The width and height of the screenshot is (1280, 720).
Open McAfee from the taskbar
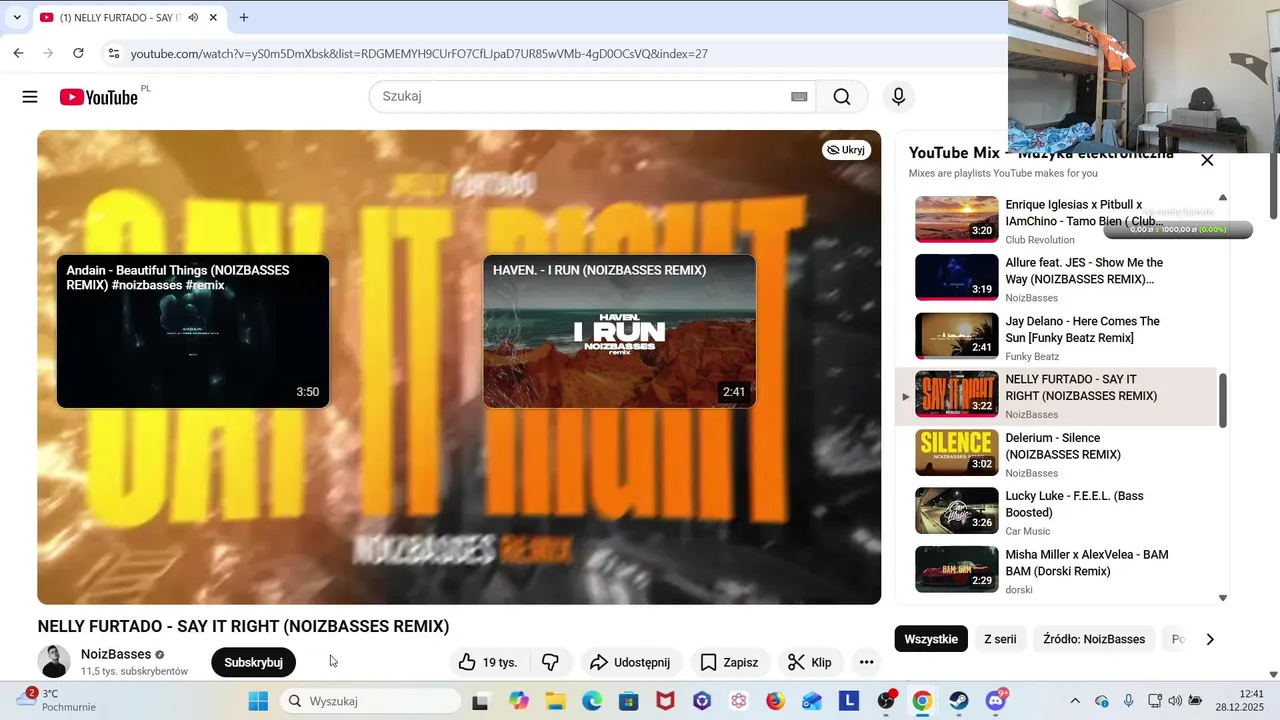click(x=665, y=701)
